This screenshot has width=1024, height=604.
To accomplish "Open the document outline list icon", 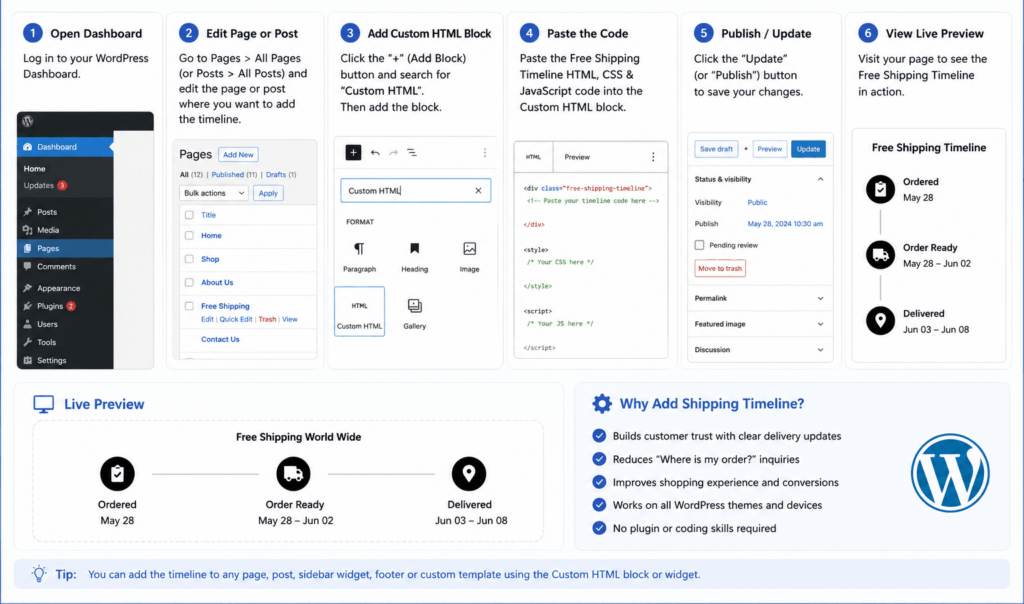I will 412,153.
